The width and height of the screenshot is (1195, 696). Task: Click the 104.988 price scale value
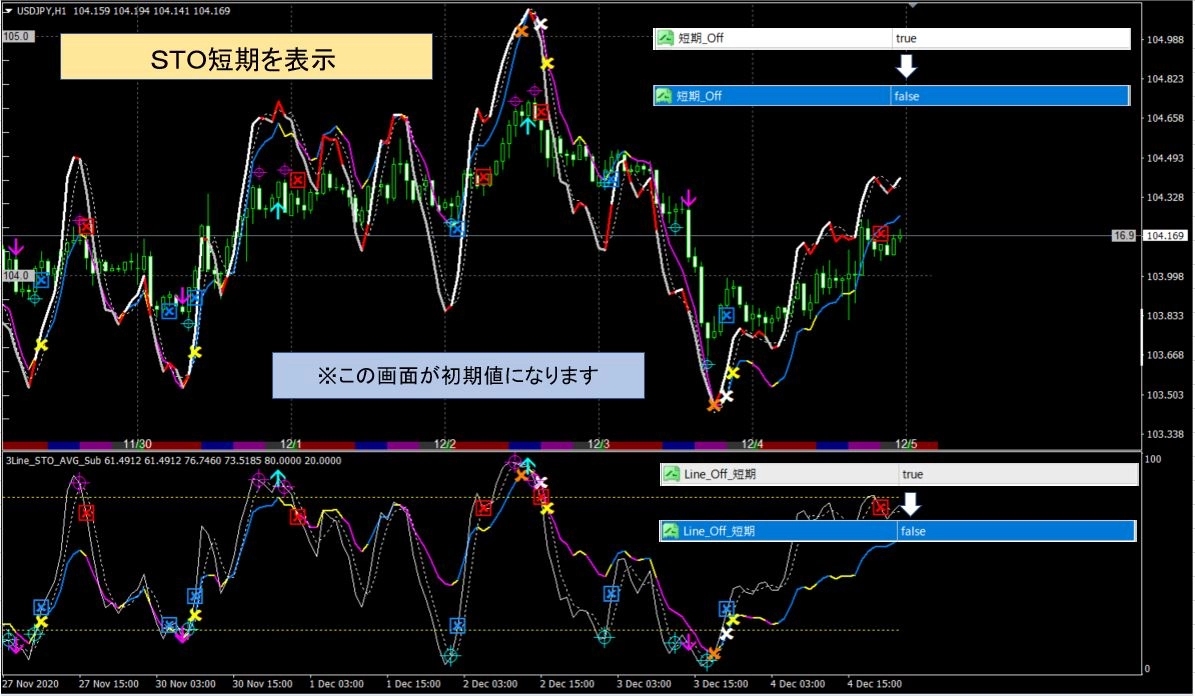1165,40
